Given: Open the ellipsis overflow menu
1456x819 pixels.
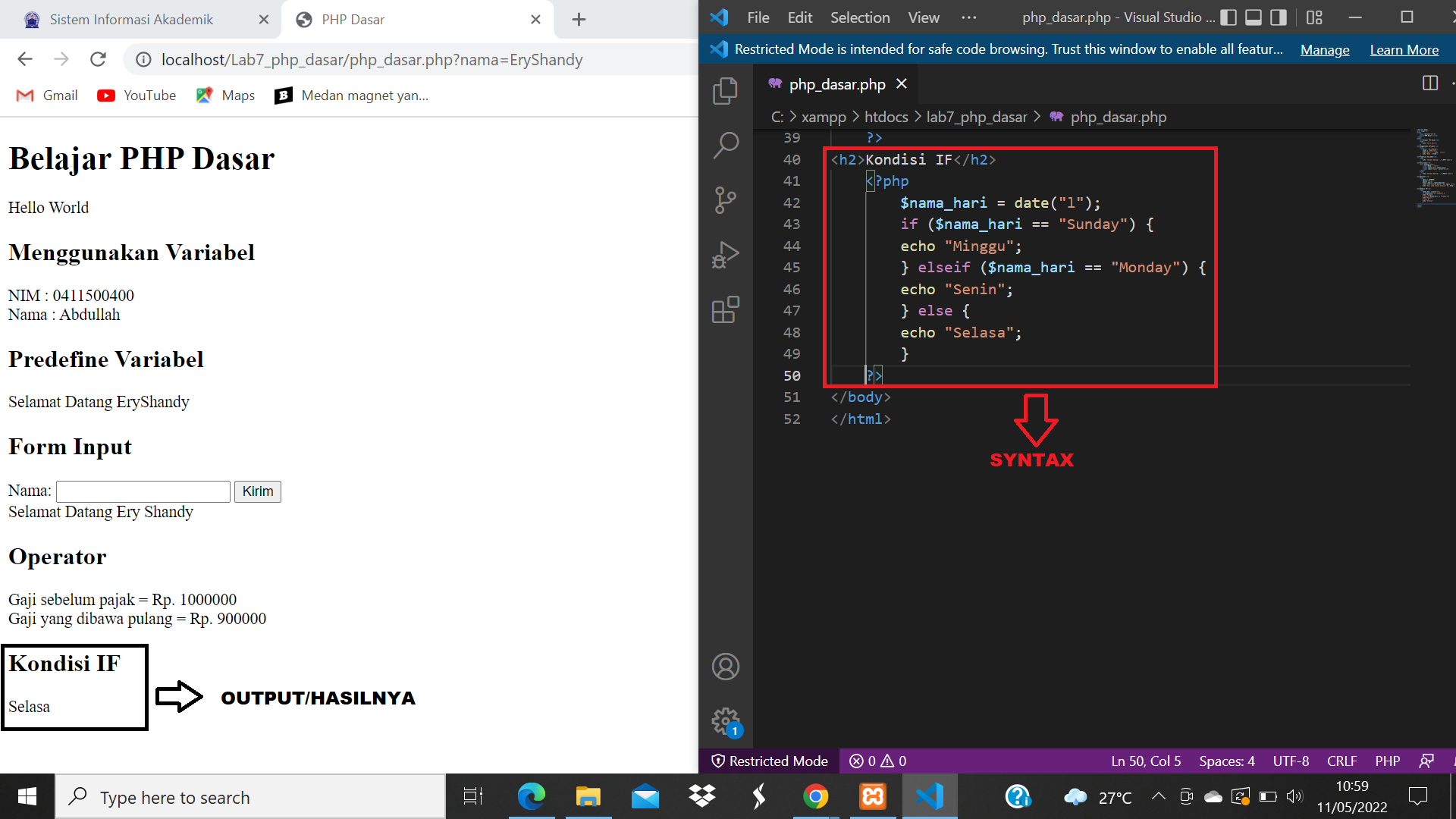Looking at the screenshot, I should pos(969,17).
